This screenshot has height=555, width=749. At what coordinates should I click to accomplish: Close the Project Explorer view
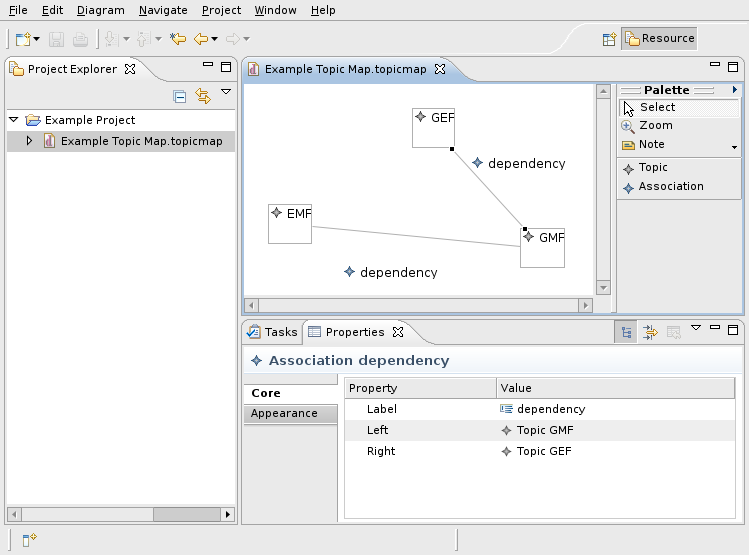[130, 69]
